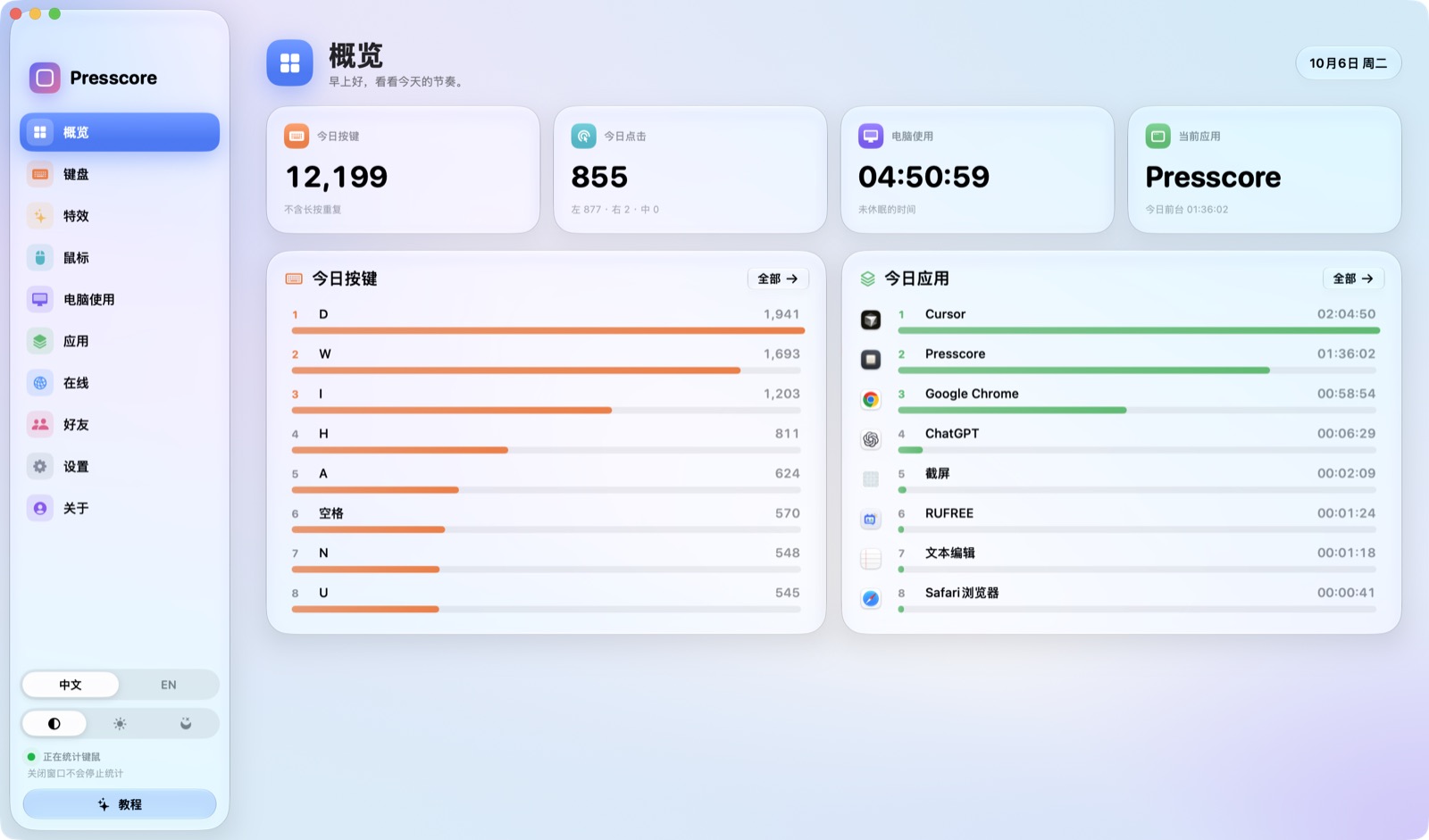Click the 电脑使用 monitor icon
Screen dimensions: 1429x840
tap(40, 299)
